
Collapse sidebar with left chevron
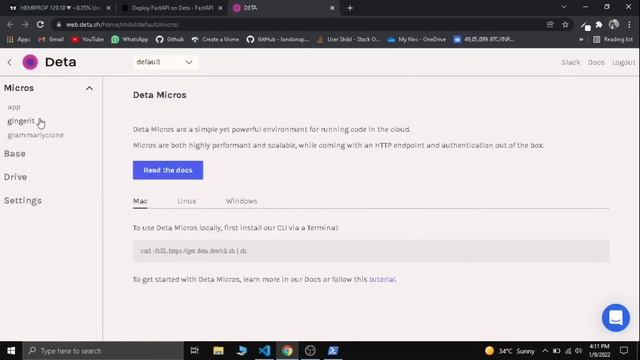click(9, 62)
